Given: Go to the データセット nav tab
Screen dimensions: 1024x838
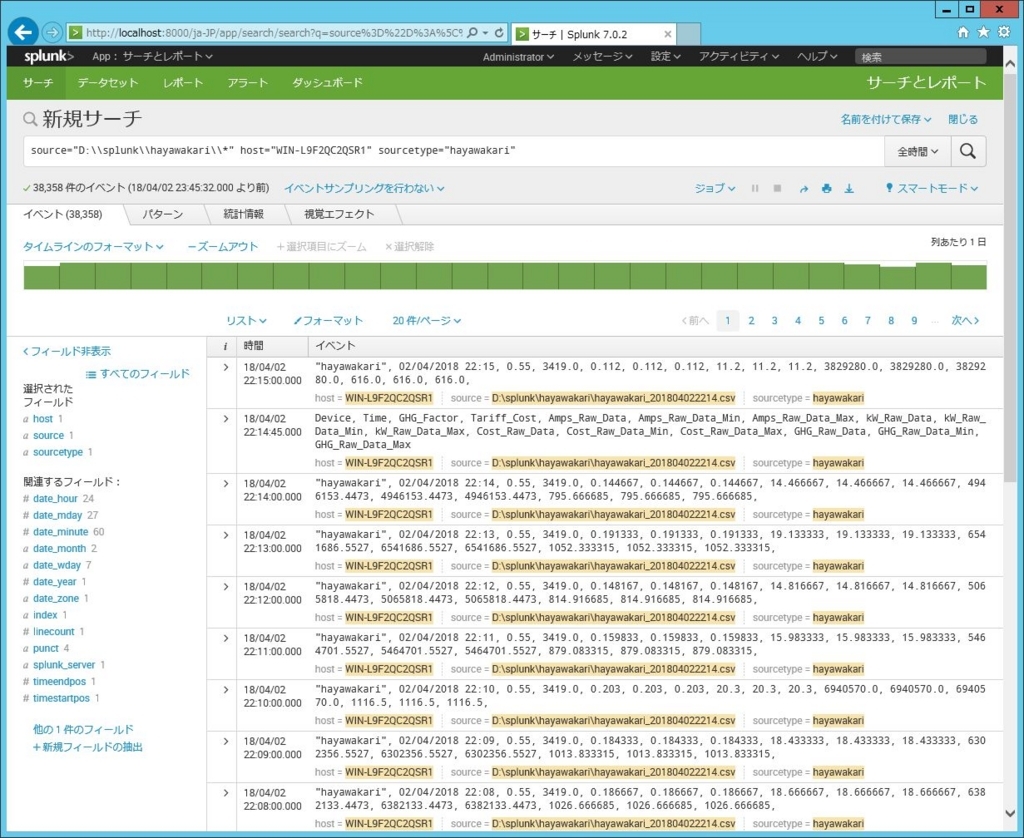Looking at the screenshot, I should [x=108, y=83].
